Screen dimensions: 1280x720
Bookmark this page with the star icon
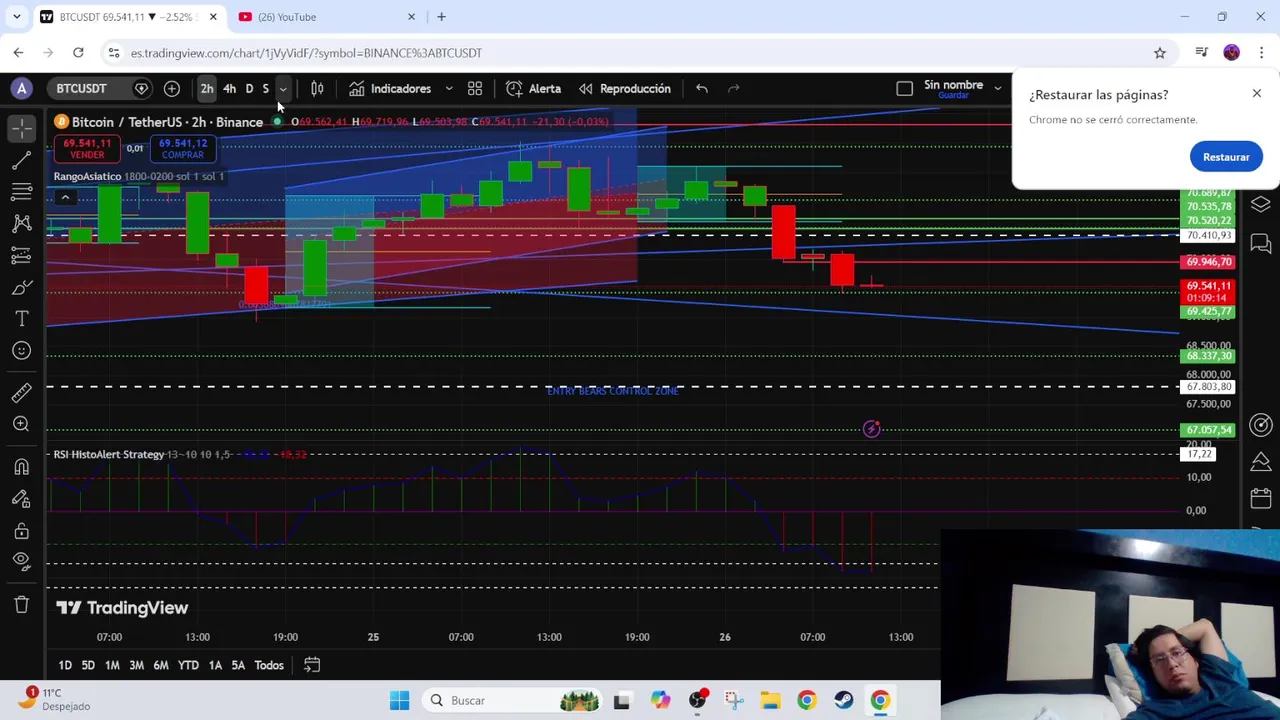tap(1160, 53)
